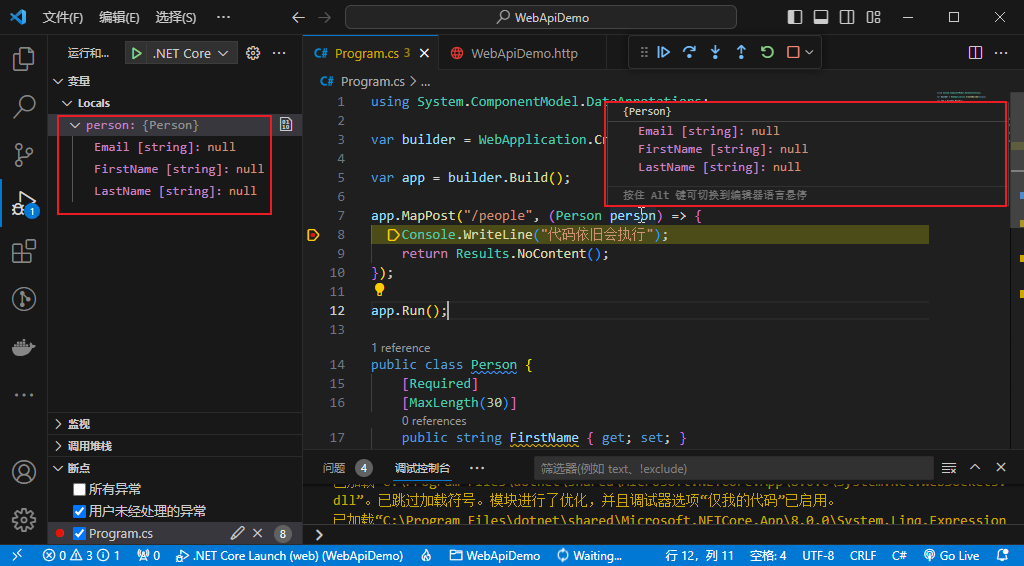Click Go Live in status bar
Image resolution: width=1024 pixels, height=566 pixels.
(951, 556)
